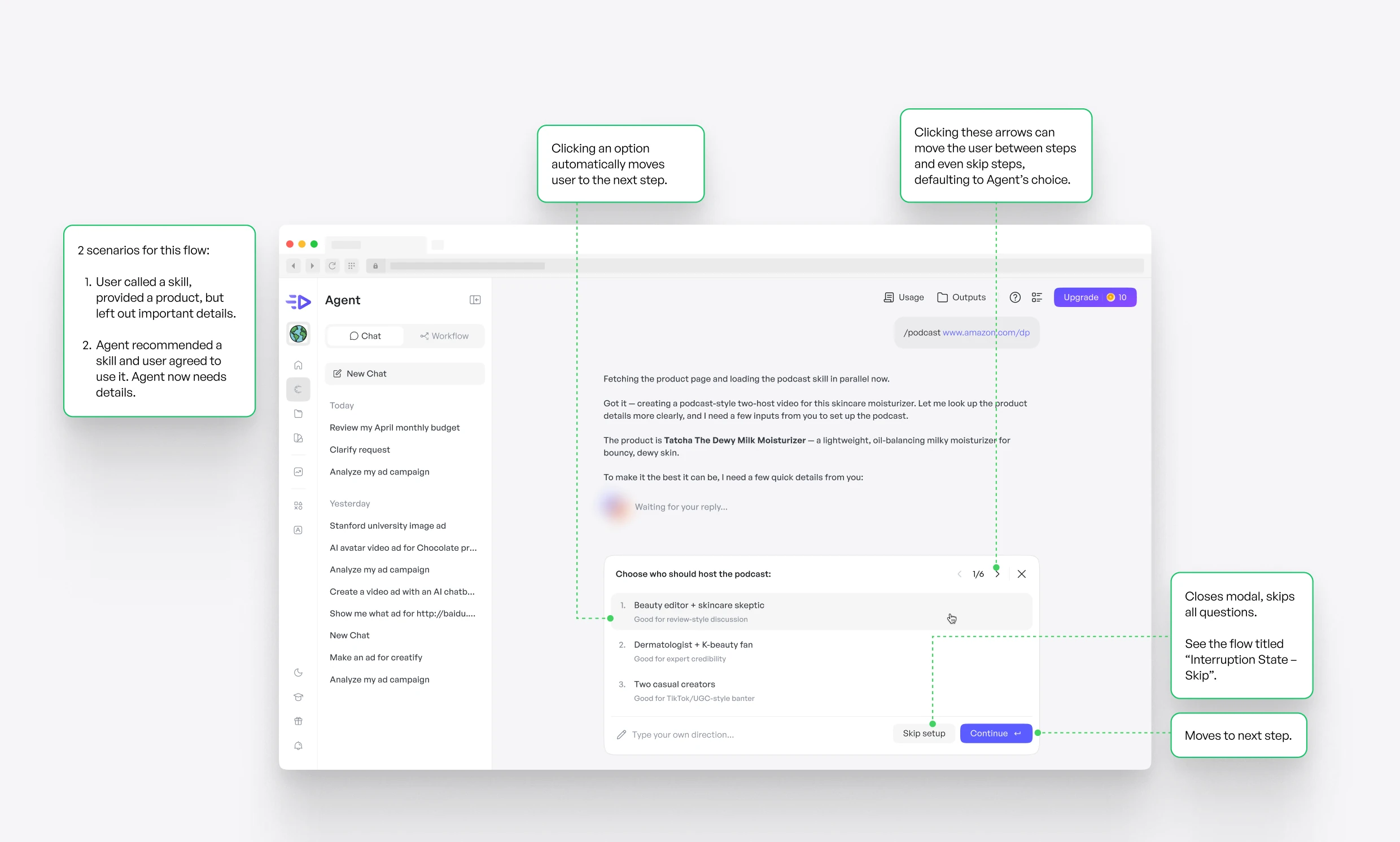Screen dimensions: 1400x842
Task: Open the notifications bell icon
Action: tap(299, 745)
